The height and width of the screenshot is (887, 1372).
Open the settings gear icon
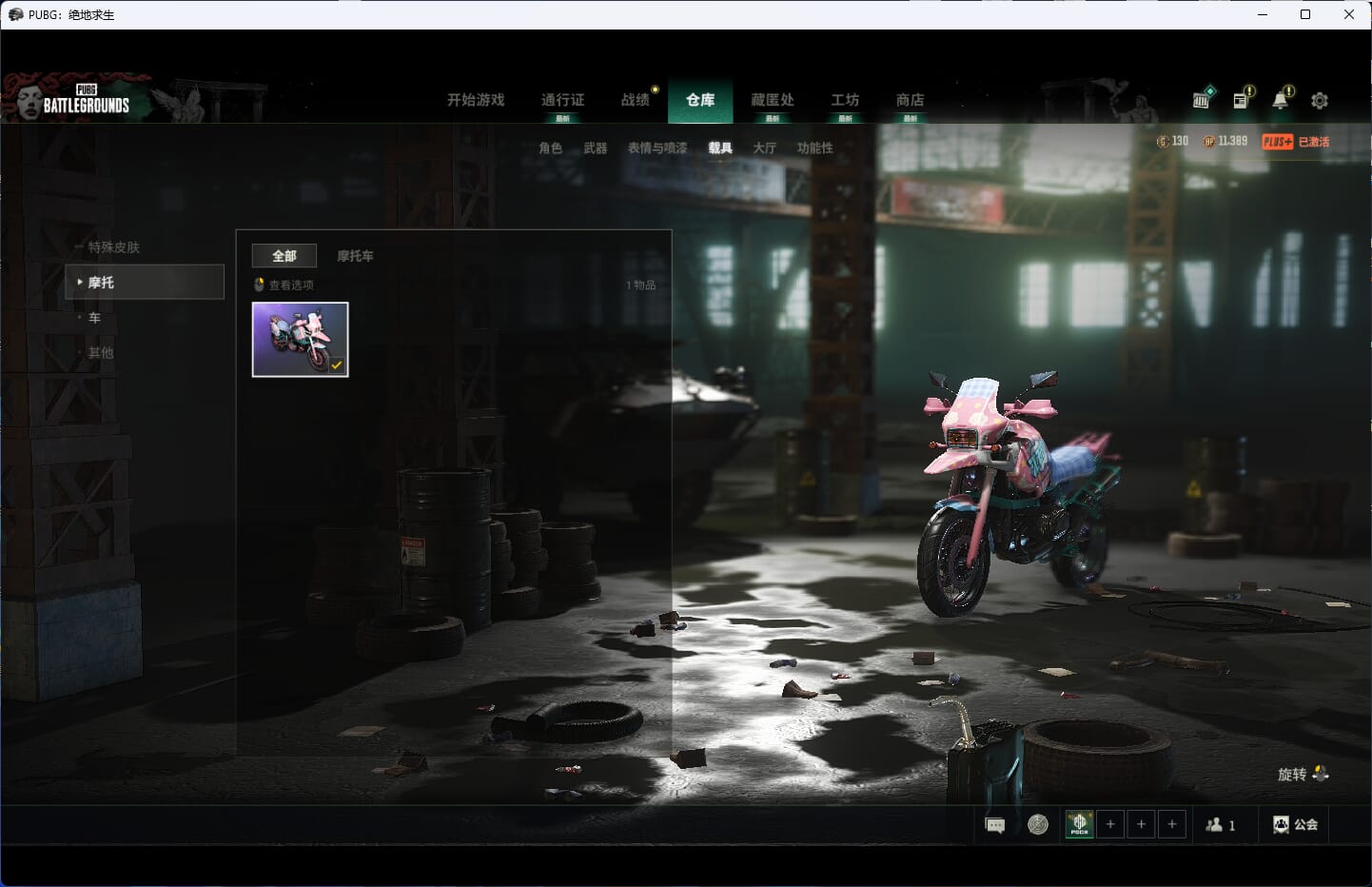[x=1320, y=100]
